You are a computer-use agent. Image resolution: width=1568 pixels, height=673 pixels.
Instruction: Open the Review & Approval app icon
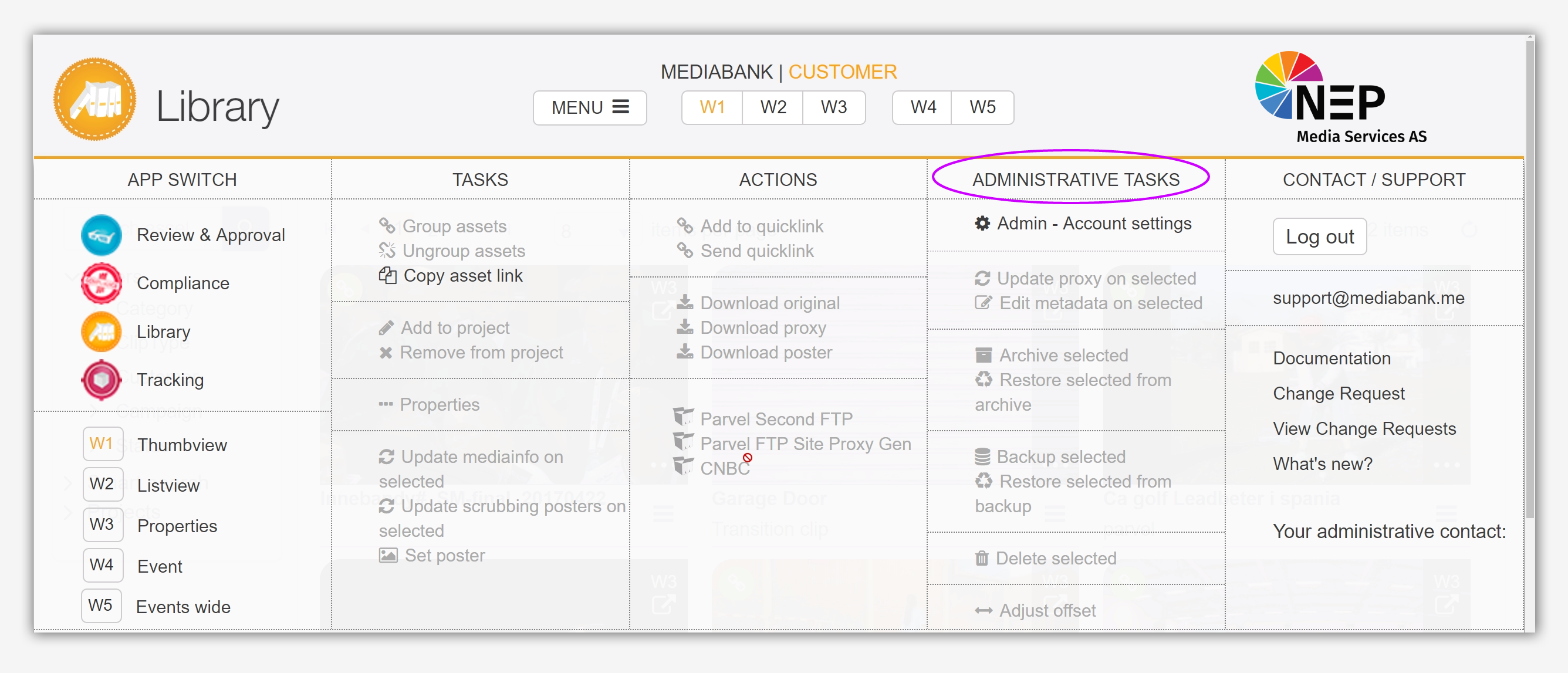point(101,235)
